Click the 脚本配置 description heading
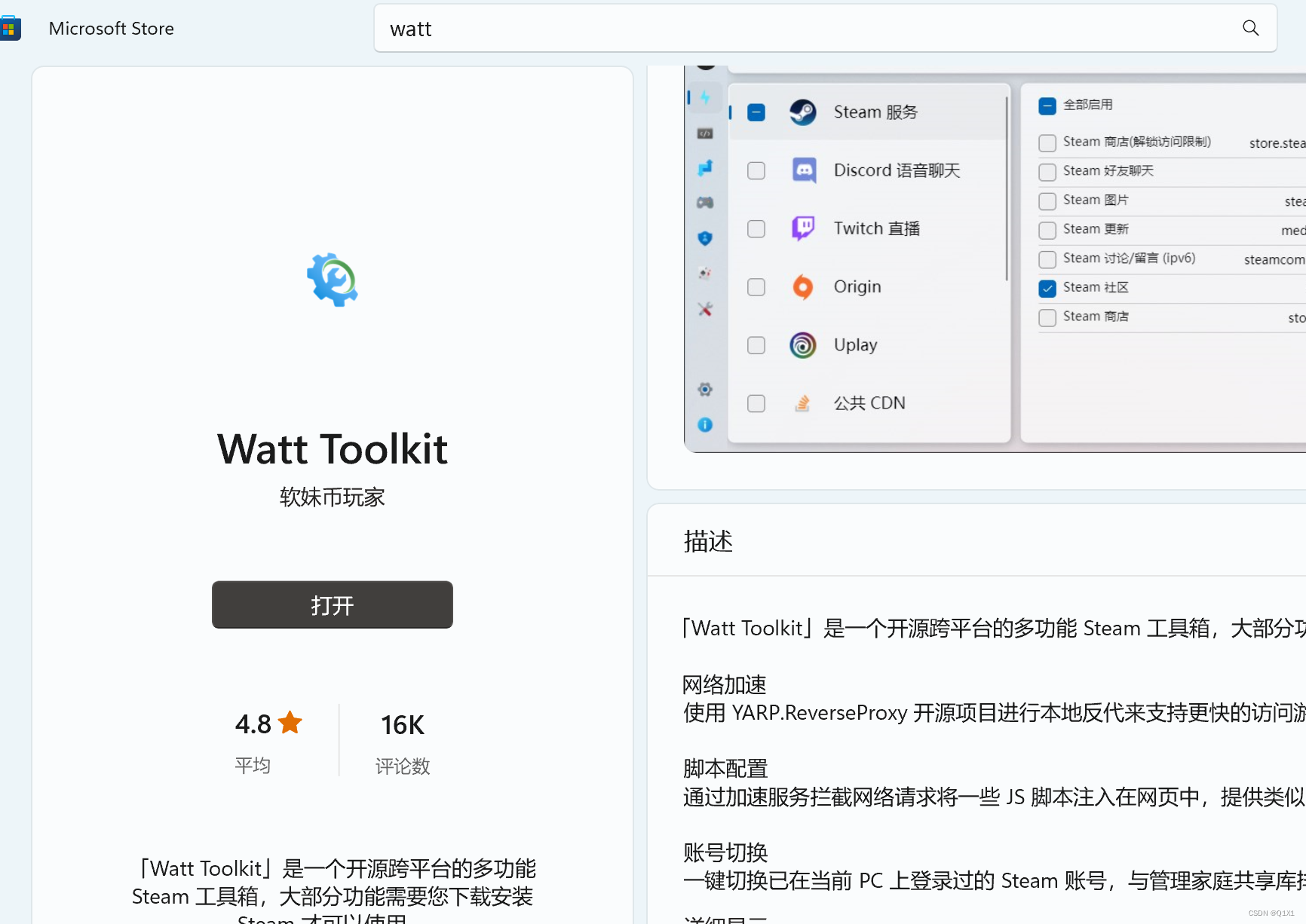1306x924 pixels. [x=725, y=768]
